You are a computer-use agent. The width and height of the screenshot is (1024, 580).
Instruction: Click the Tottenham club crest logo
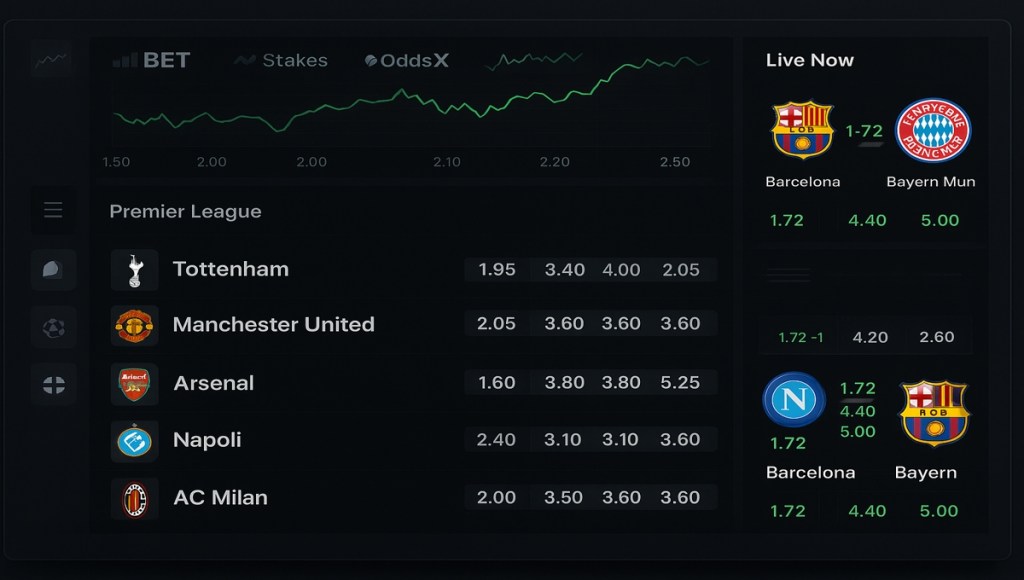[x=135, y=269]
